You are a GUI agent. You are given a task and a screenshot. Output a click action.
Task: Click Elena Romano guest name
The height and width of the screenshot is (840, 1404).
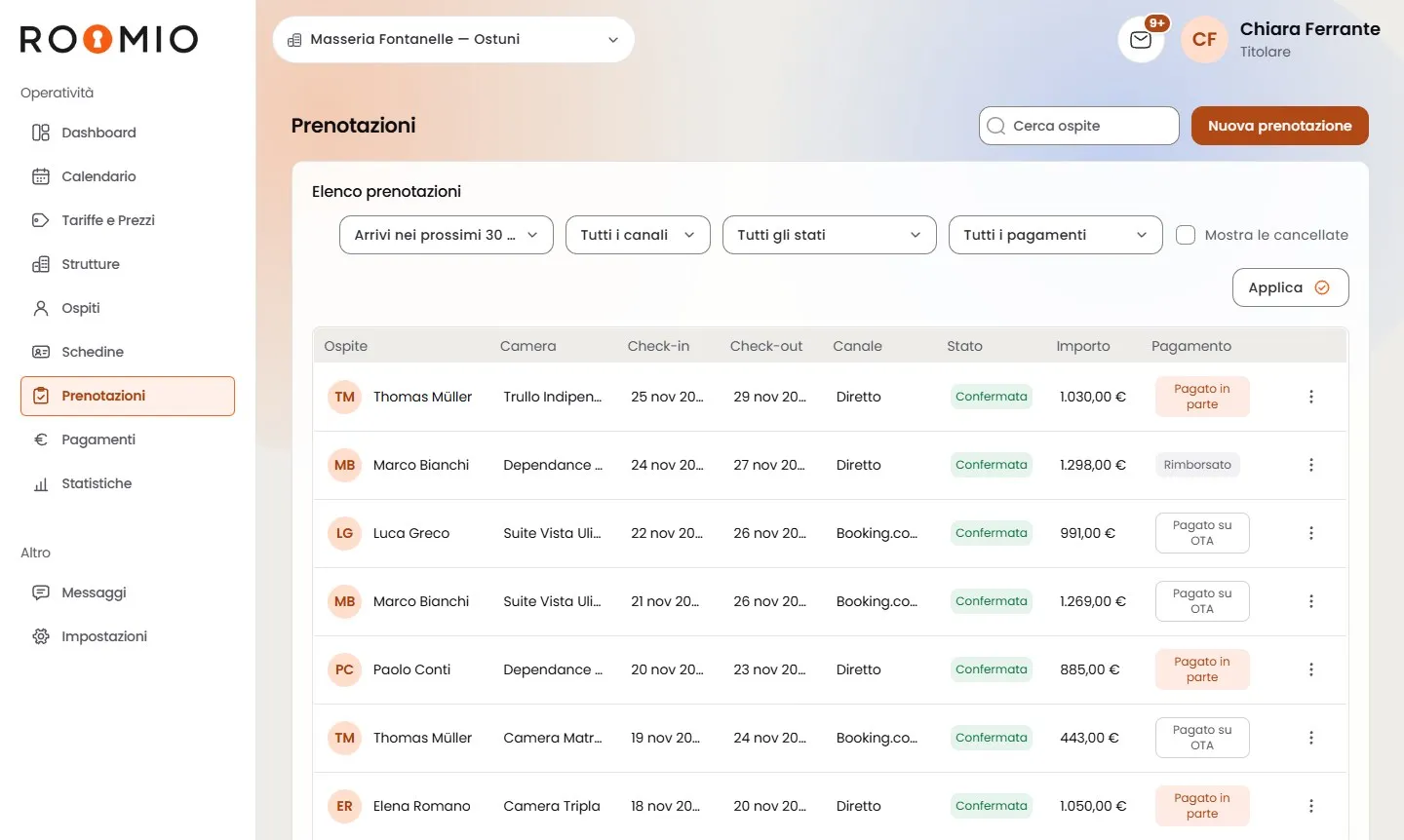[x=422, y=806]
